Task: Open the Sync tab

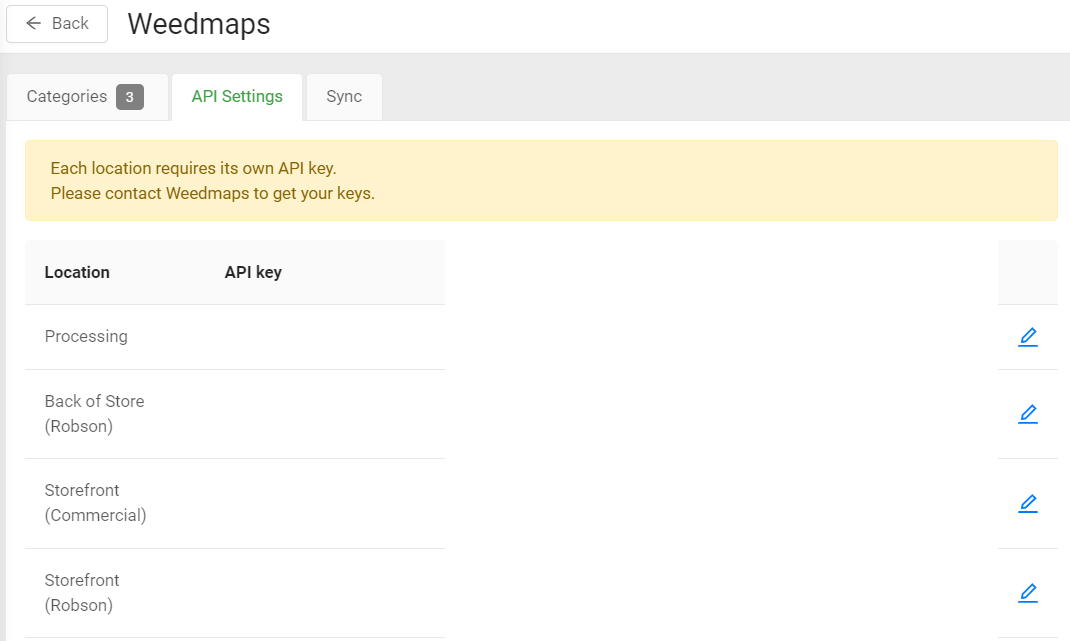Action: (344, 97)
